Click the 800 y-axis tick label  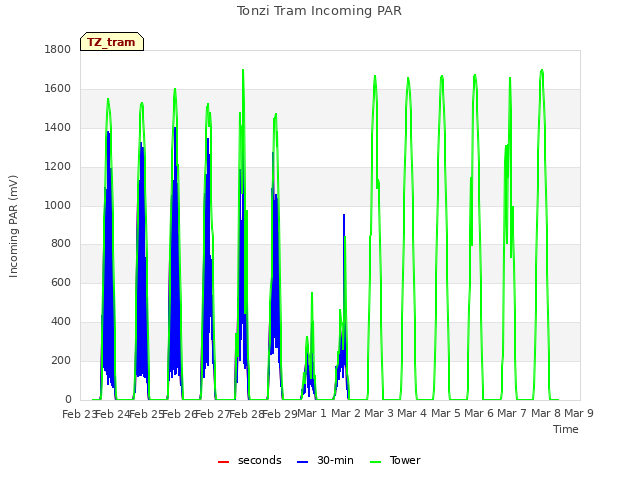(61, 244)
